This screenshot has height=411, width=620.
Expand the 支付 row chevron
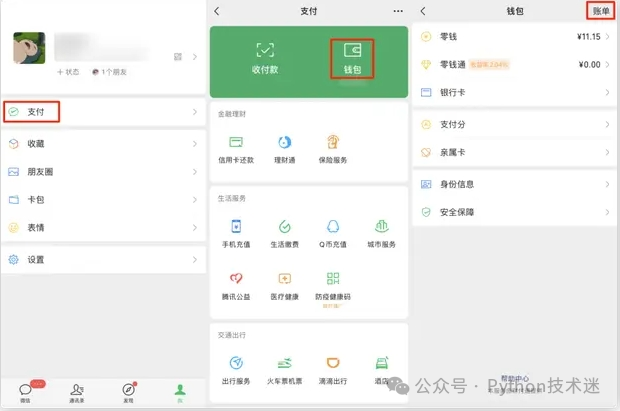tap(195, 112)
